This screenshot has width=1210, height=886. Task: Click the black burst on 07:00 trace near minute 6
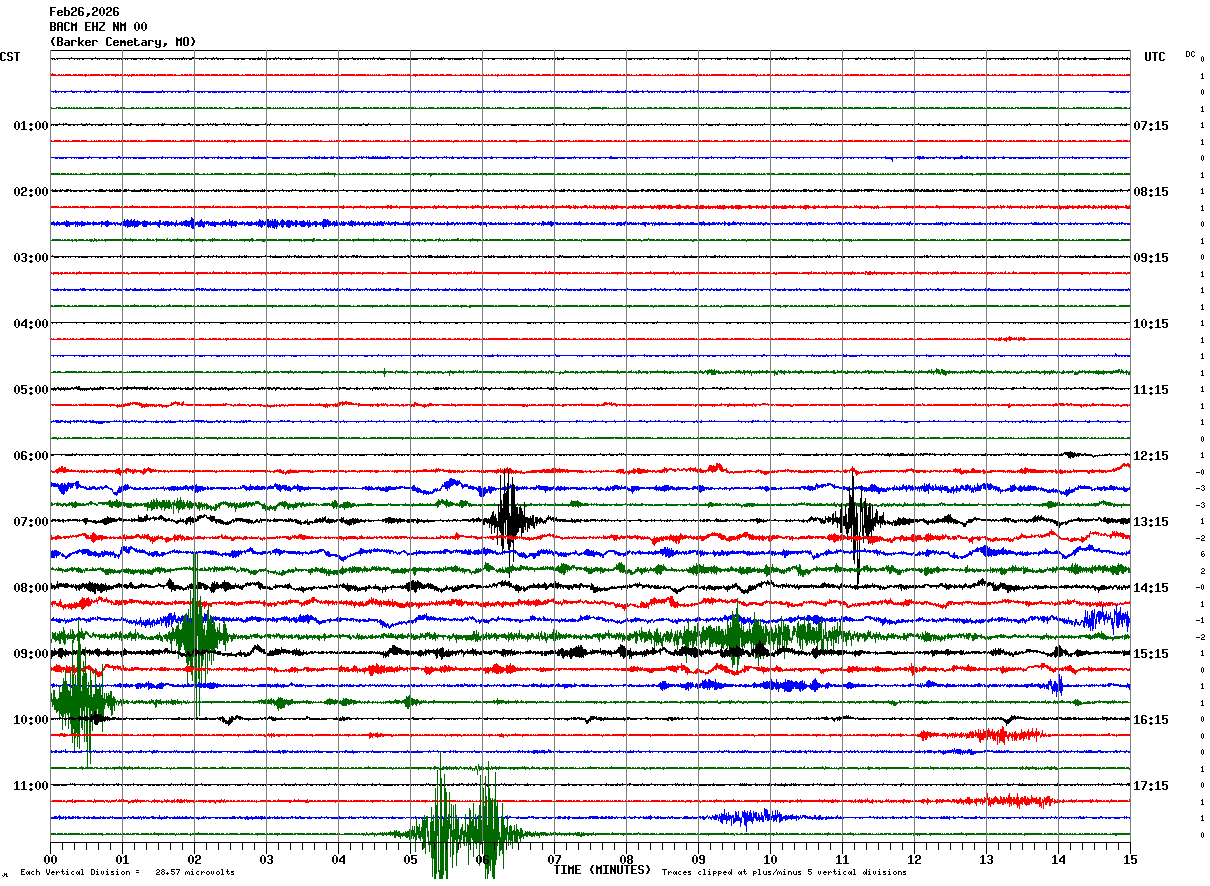point(511,519)
